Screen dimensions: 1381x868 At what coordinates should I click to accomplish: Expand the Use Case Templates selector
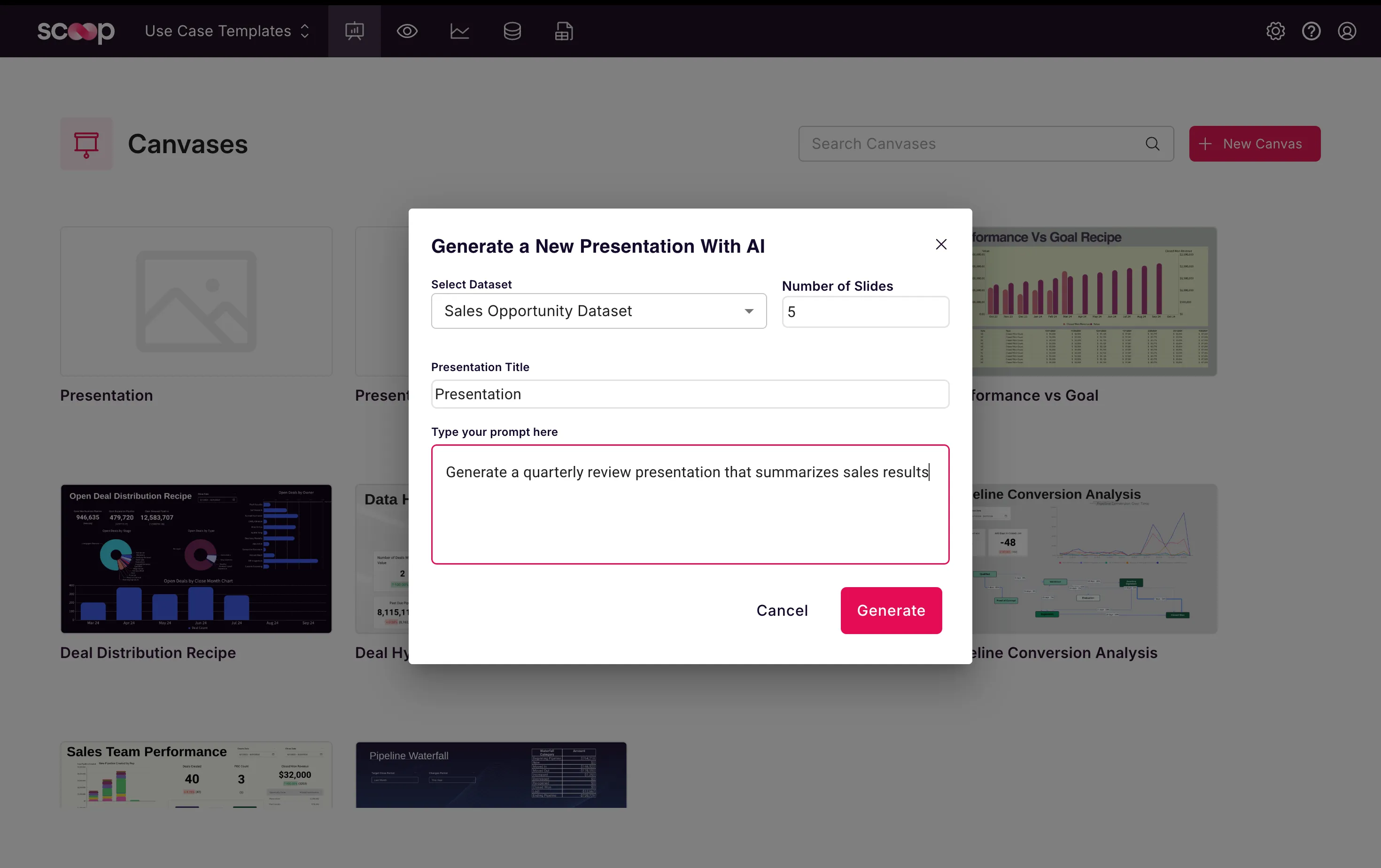pos(227,31)
